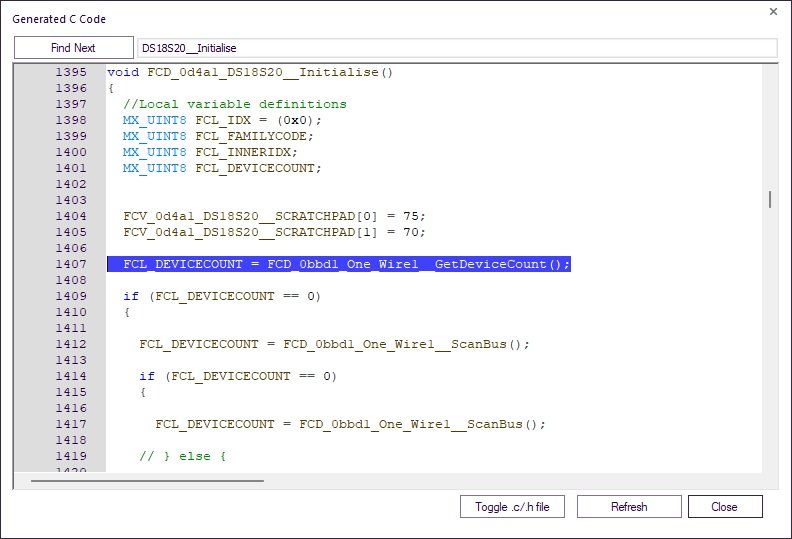The height and width of the screenshot is (539, 792).
Task: Select the highlighted GetDeviceCount line
Action: [338, 264]
